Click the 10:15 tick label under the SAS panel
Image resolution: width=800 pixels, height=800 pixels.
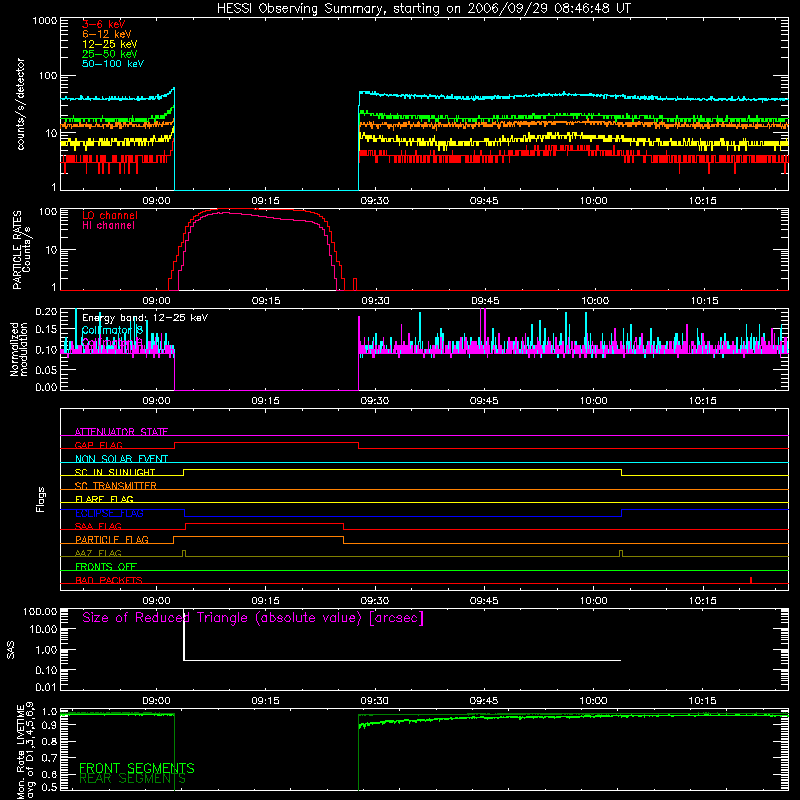702,701
